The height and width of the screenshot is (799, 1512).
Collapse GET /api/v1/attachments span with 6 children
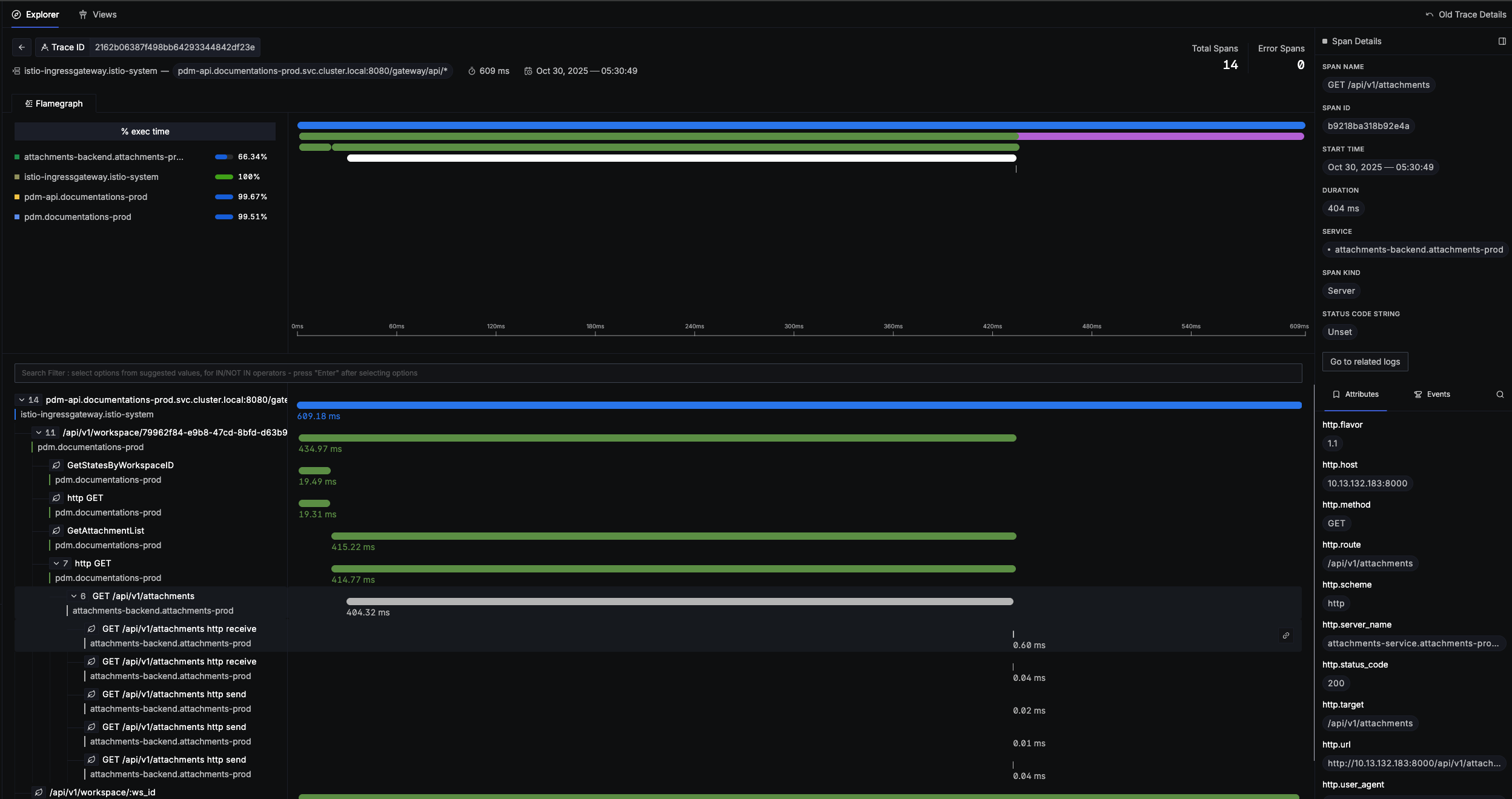pyautogui.click(x=74, y=596)
